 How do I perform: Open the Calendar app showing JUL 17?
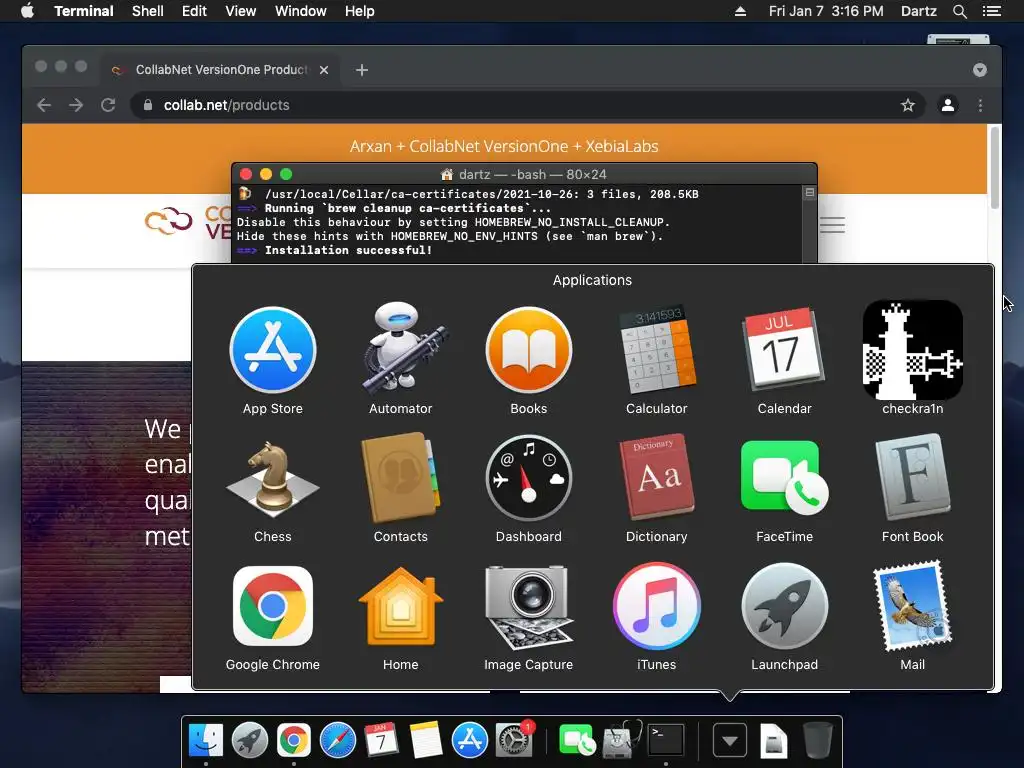click(784, 350)
